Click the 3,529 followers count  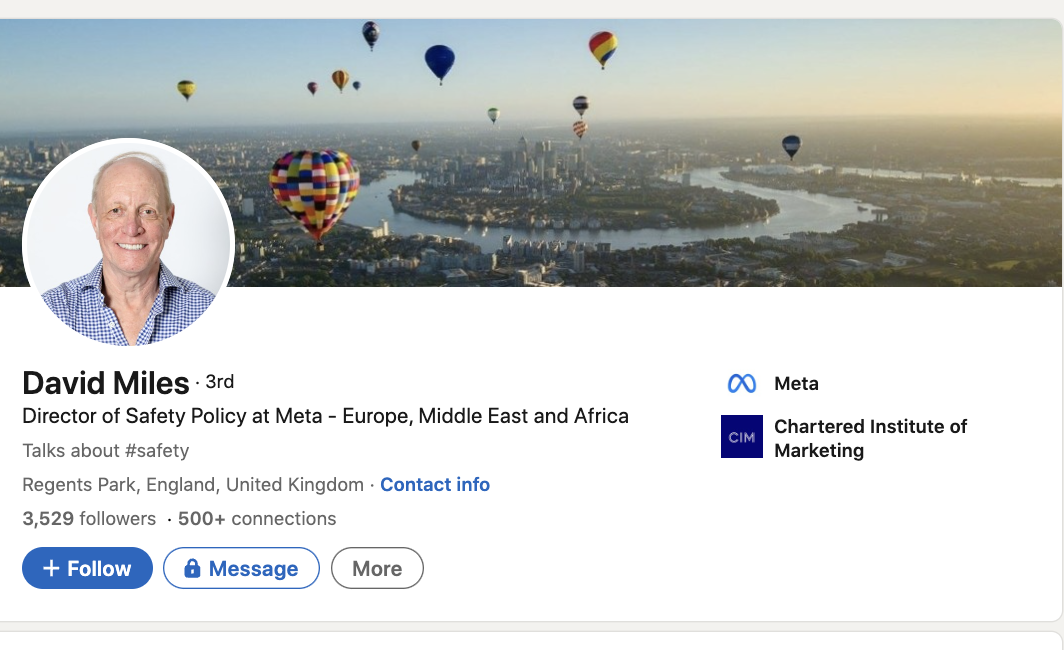click(x=89, y=519)
